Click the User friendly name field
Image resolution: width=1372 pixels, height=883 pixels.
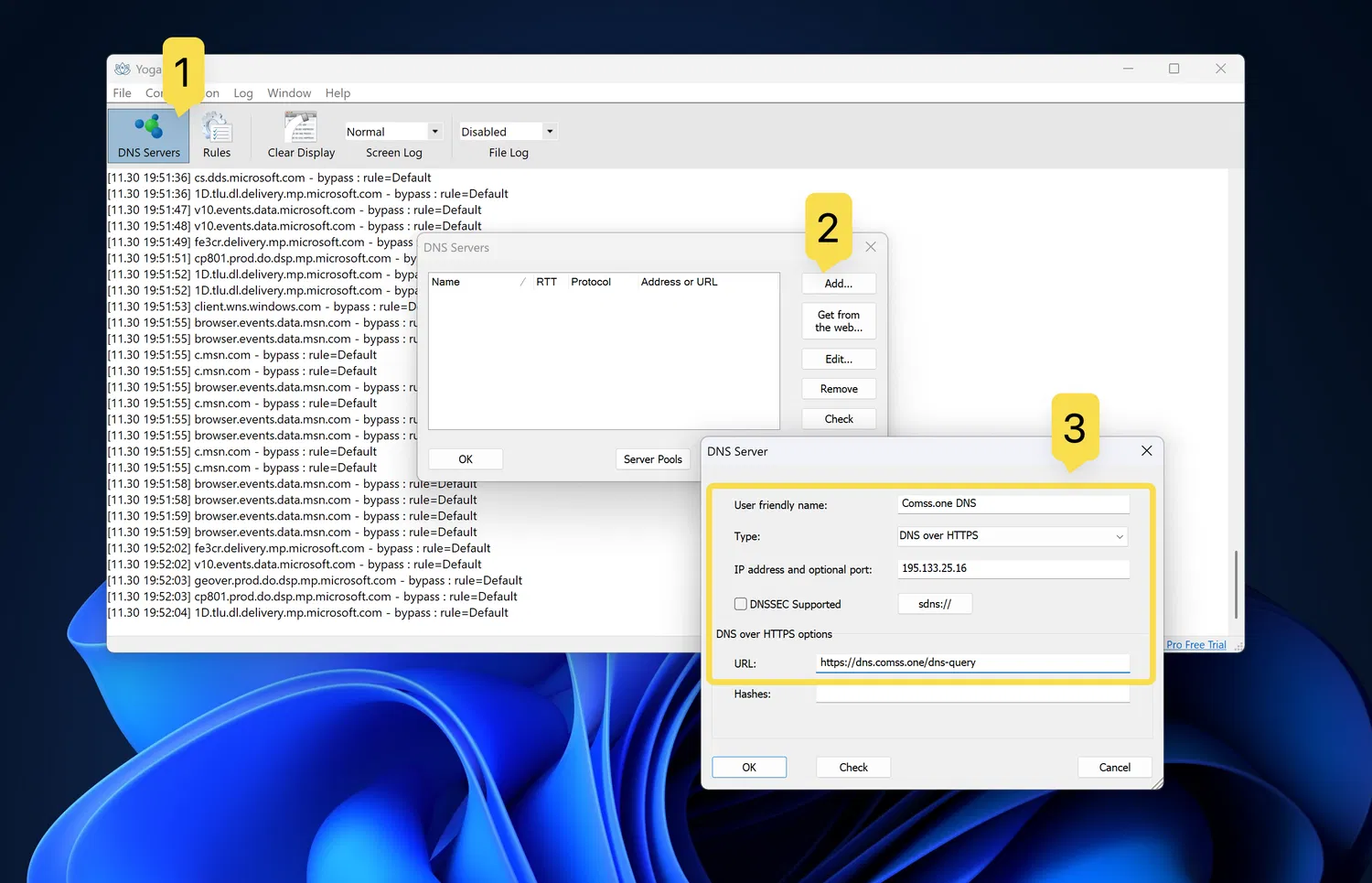(x=1013, y=503)
